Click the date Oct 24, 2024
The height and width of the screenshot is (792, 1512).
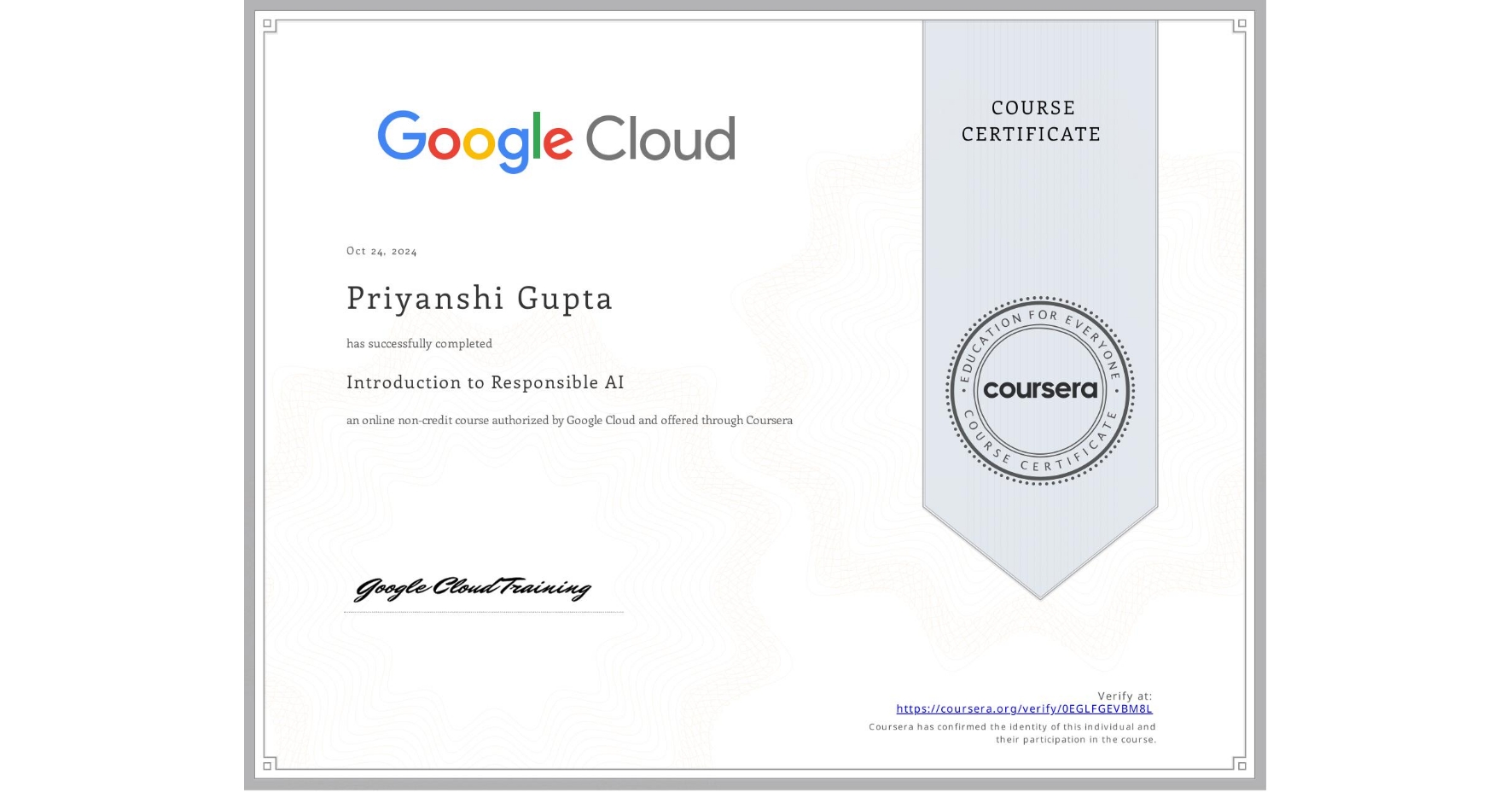[x=381, y=250]
